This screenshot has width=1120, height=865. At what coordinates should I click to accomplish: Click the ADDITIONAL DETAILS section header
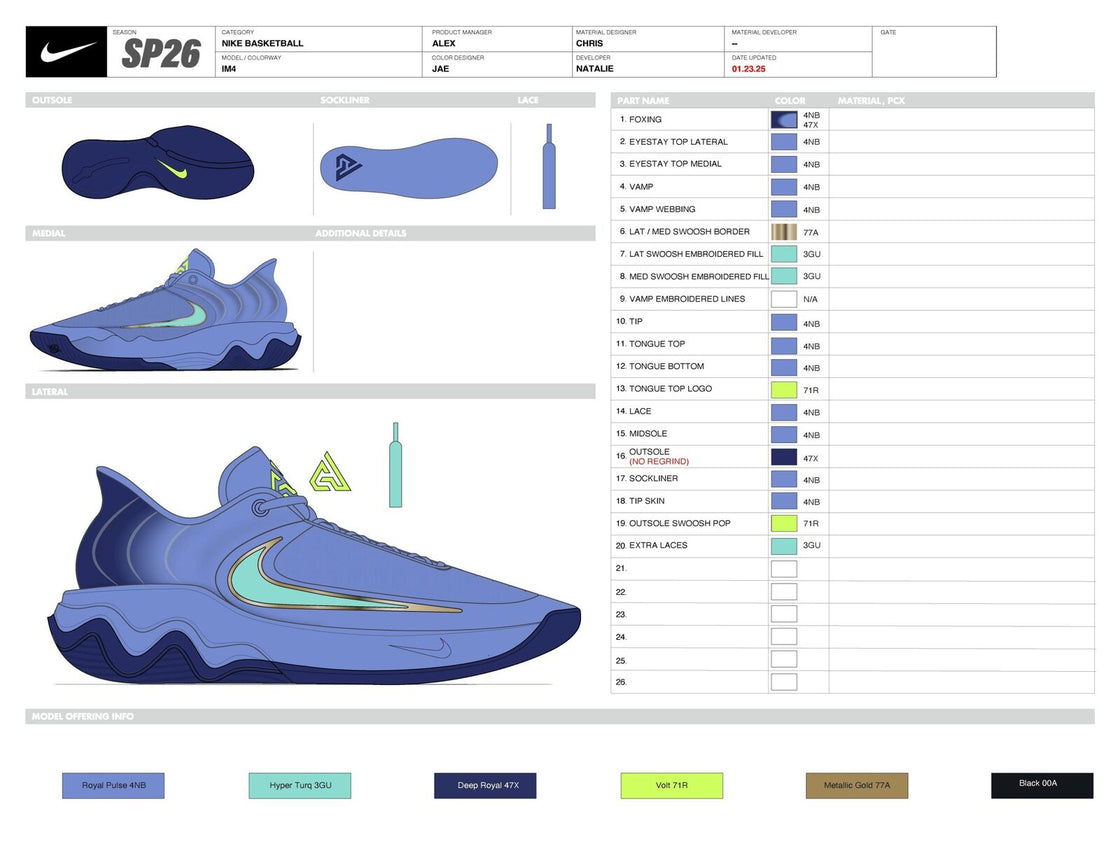(x=361, y=233)
